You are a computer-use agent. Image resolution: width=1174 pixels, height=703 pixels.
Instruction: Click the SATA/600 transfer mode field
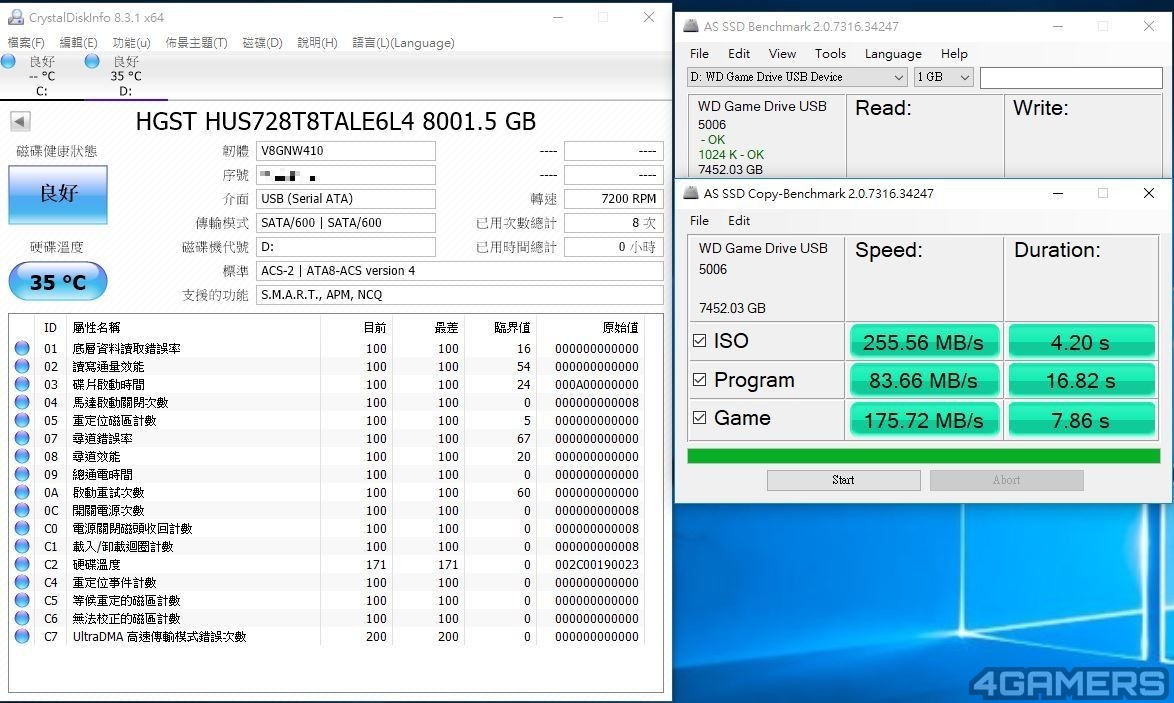[x=345, y=223]
